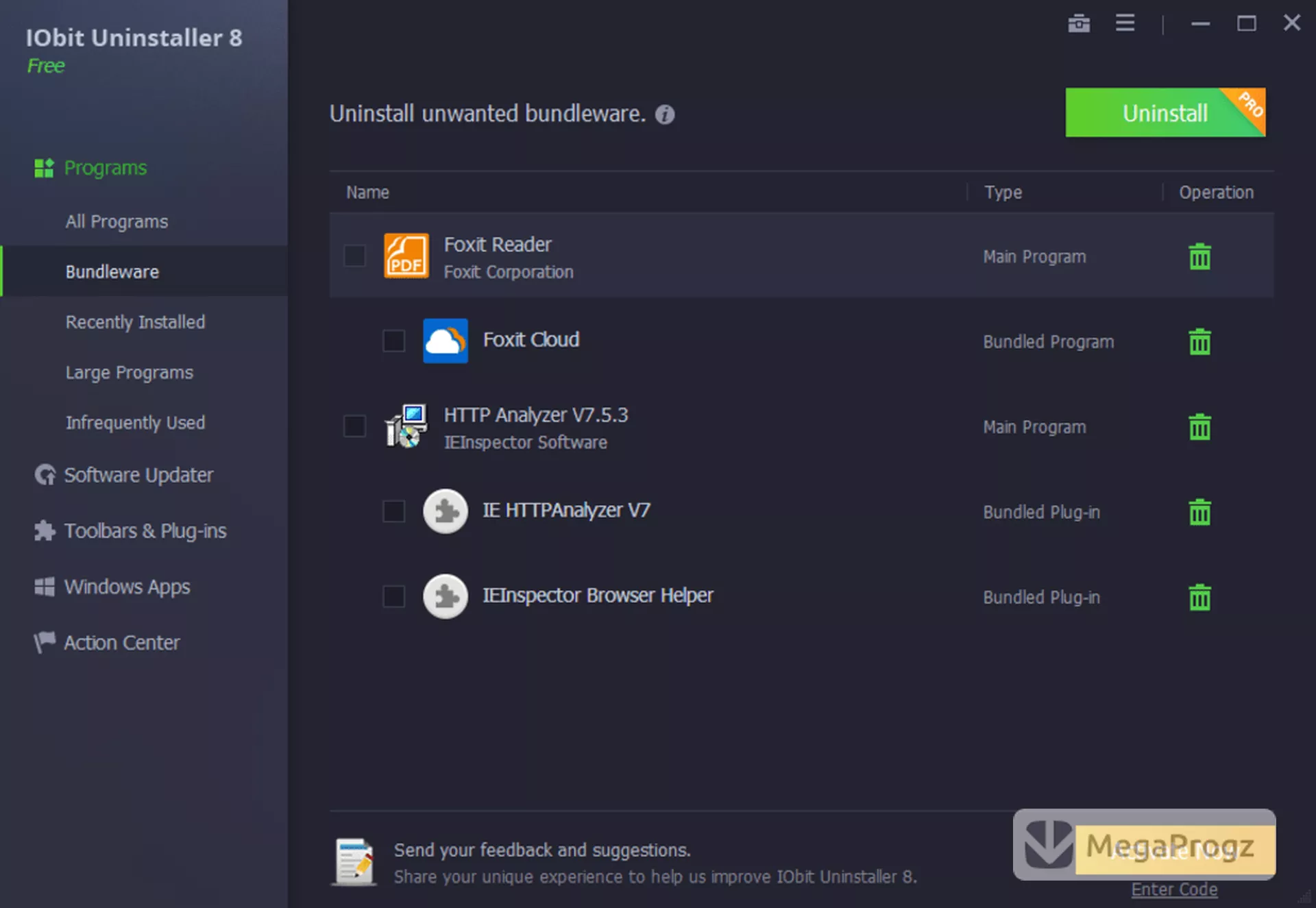Screen dimensions: 1316x908
Task: Click Bundled Program type for Foxit Cloud
Action: pos(1049,342)
